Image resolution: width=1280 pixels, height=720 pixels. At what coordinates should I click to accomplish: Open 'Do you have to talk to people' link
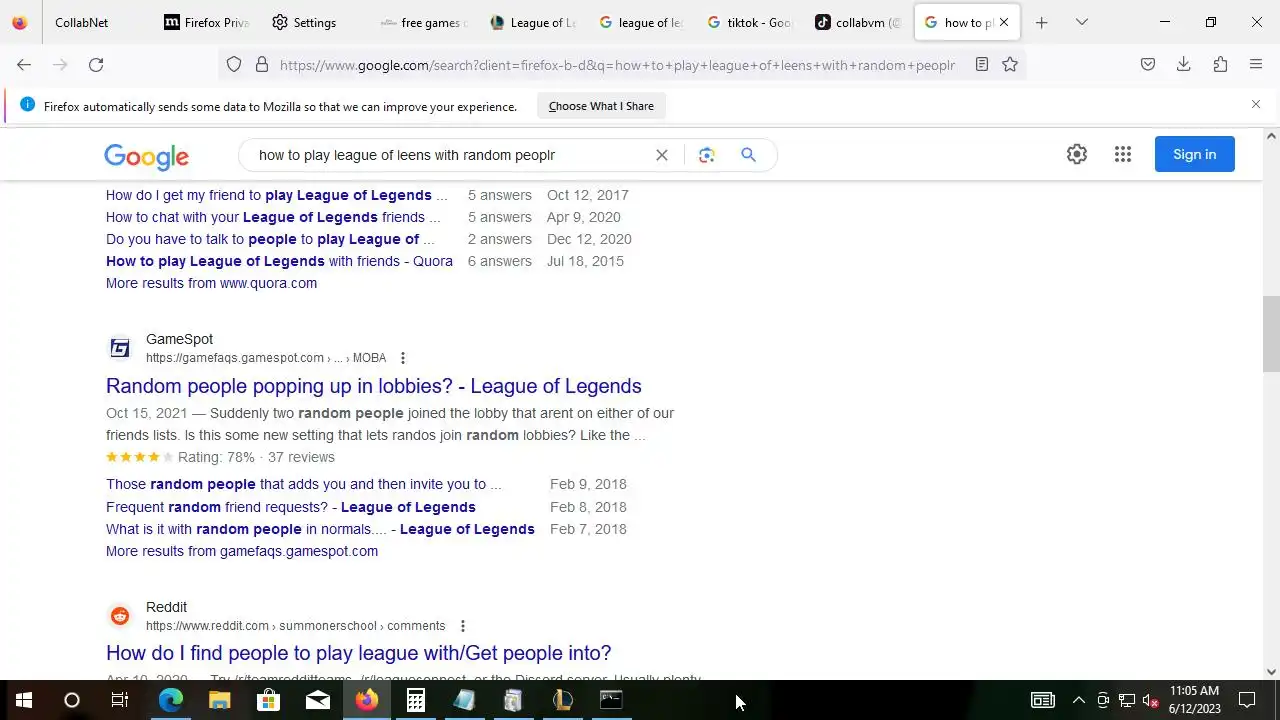click(x=270, y=239)
